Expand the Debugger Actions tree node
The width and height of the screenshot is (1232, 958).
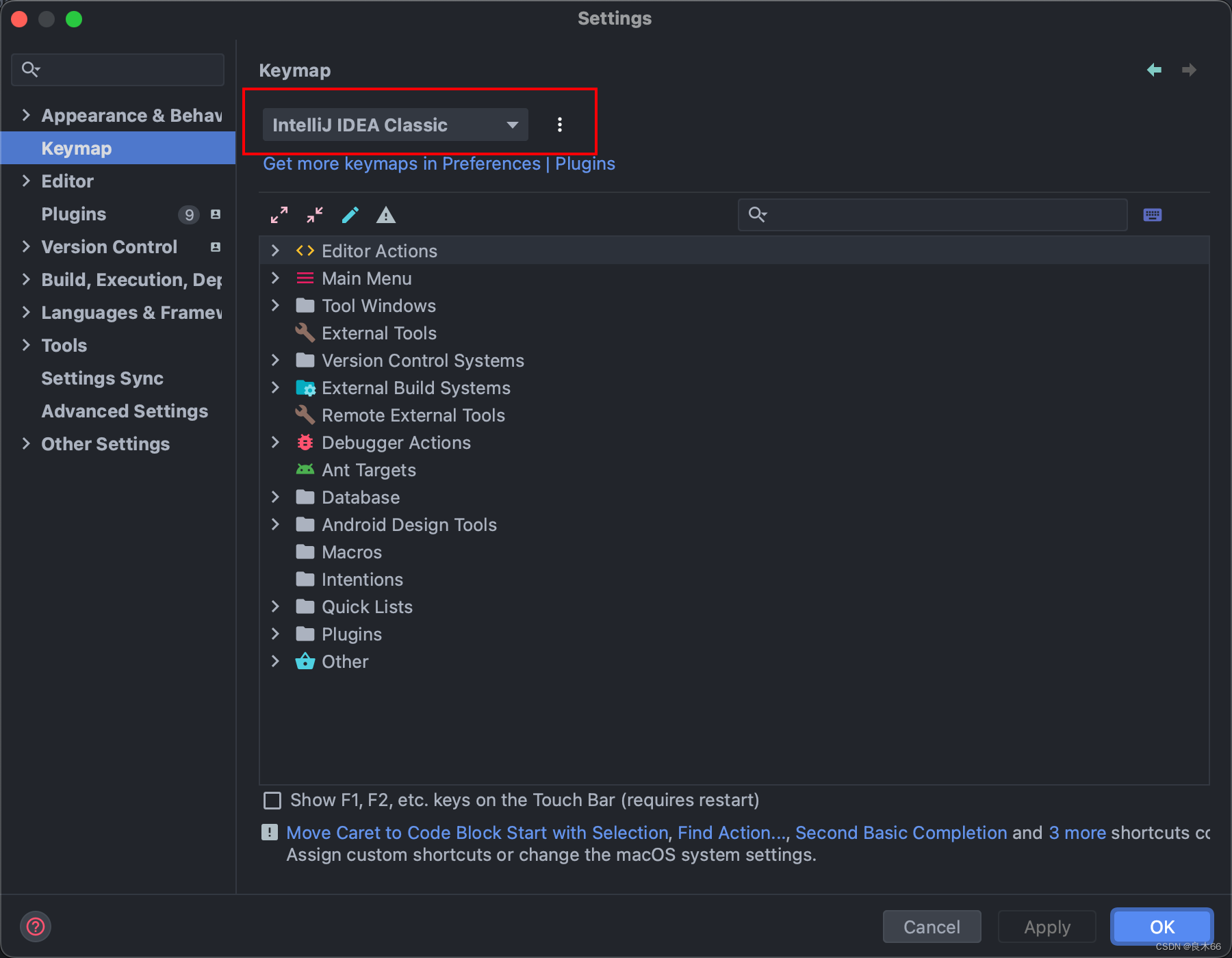[275, 443]
